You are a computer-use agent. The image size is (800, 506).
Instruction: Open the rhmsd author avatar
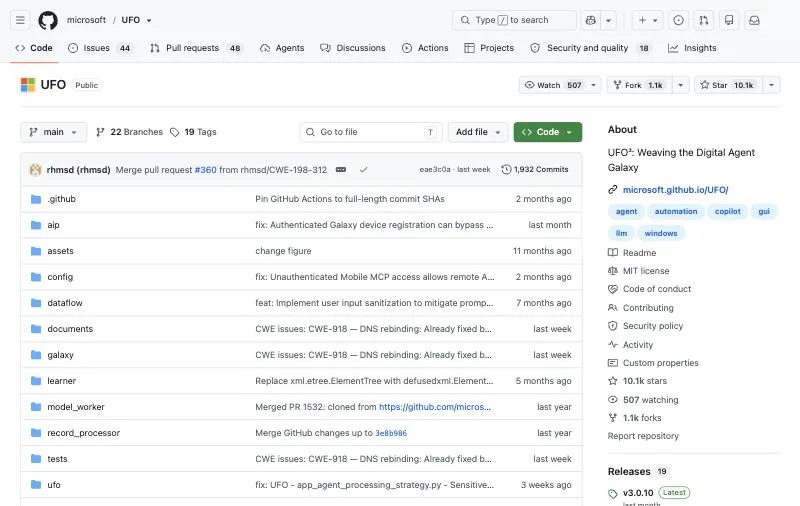tap(35, 169)
